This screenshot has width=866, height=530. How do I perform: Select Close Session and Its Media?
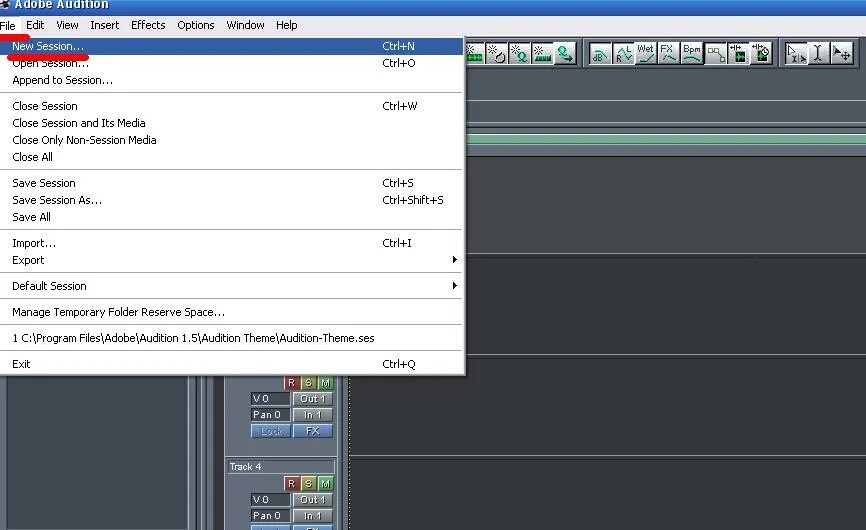231,123
